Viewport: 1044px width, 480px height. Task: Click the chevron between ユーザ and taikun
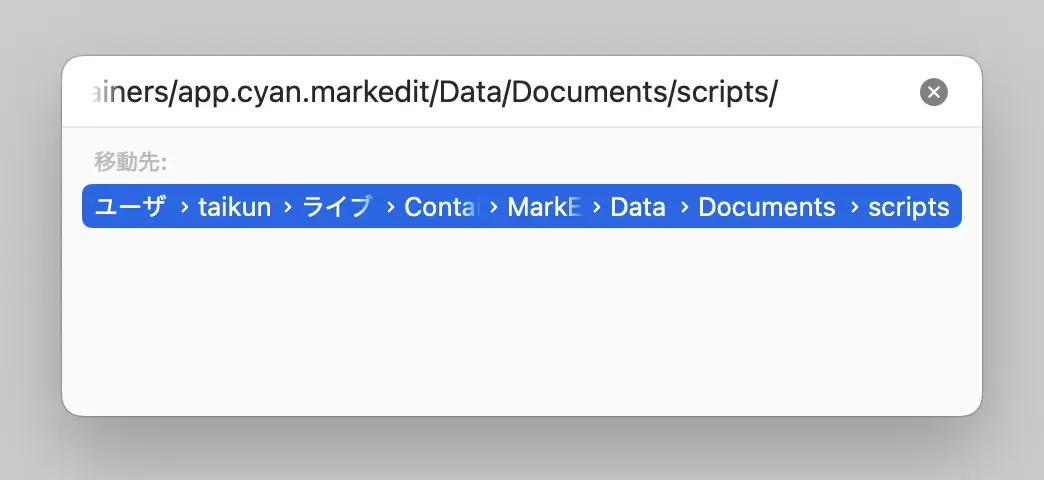coord(184,207)
